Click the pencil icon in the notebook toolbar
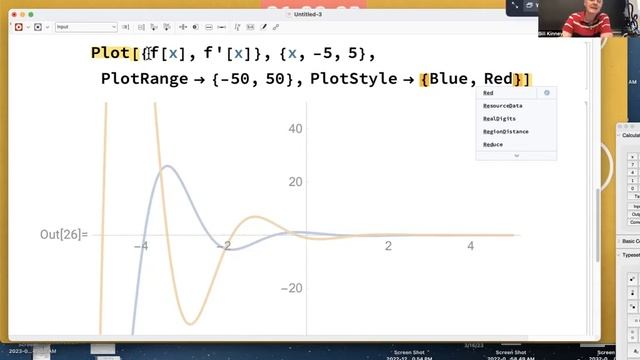This screenshot has width=640, height=360. 264,27
